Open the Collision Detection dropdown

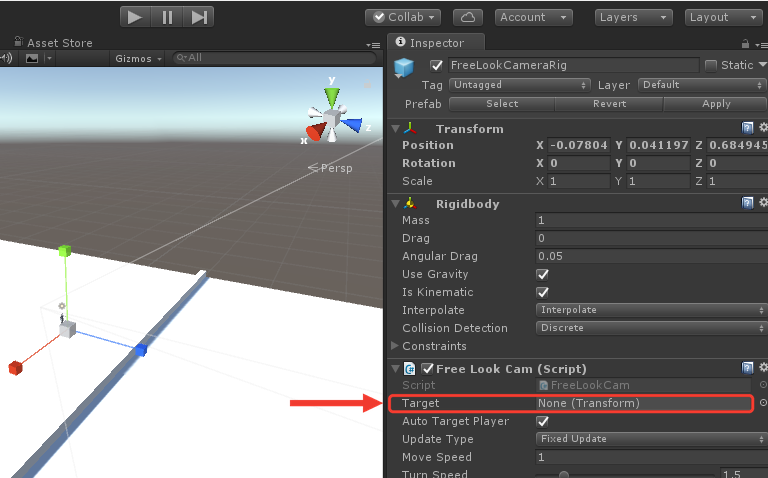click(x=651, y=328)
